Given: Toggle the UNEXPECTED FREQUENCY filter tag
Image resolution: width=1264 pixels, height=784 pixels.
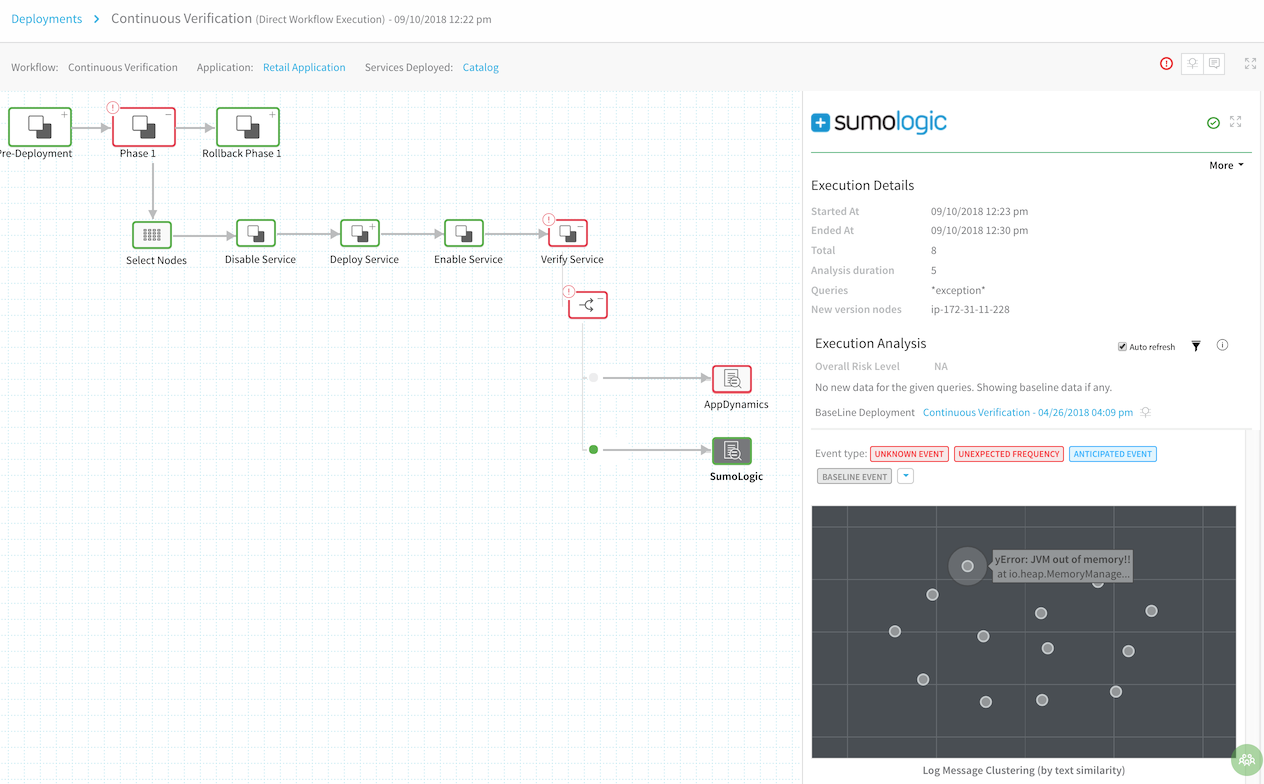Looking at the screenshot, I should click(x=1008, y=454).
